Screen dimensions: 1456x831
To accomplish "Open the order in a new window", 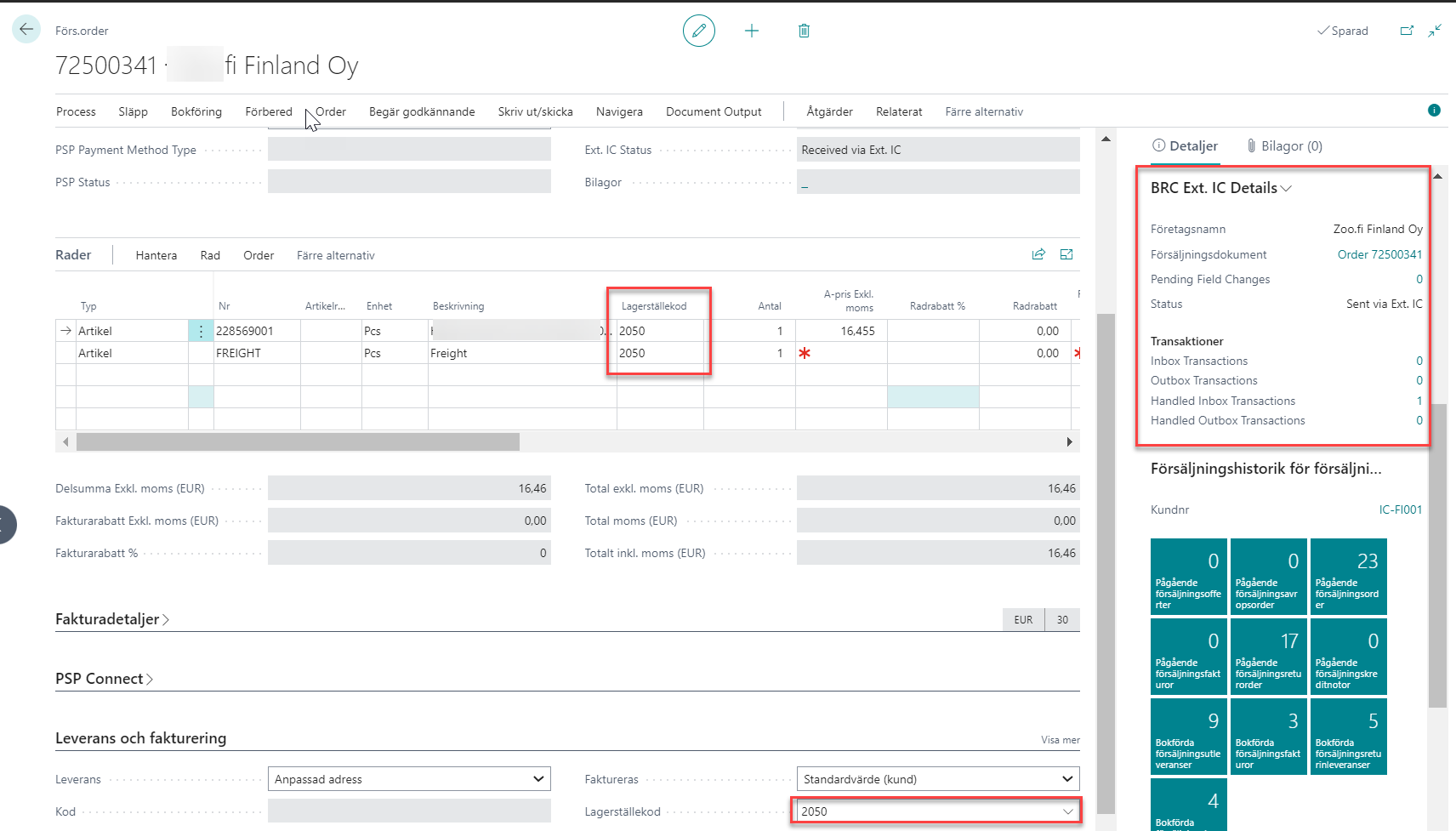I will (x=1407, y=31).
